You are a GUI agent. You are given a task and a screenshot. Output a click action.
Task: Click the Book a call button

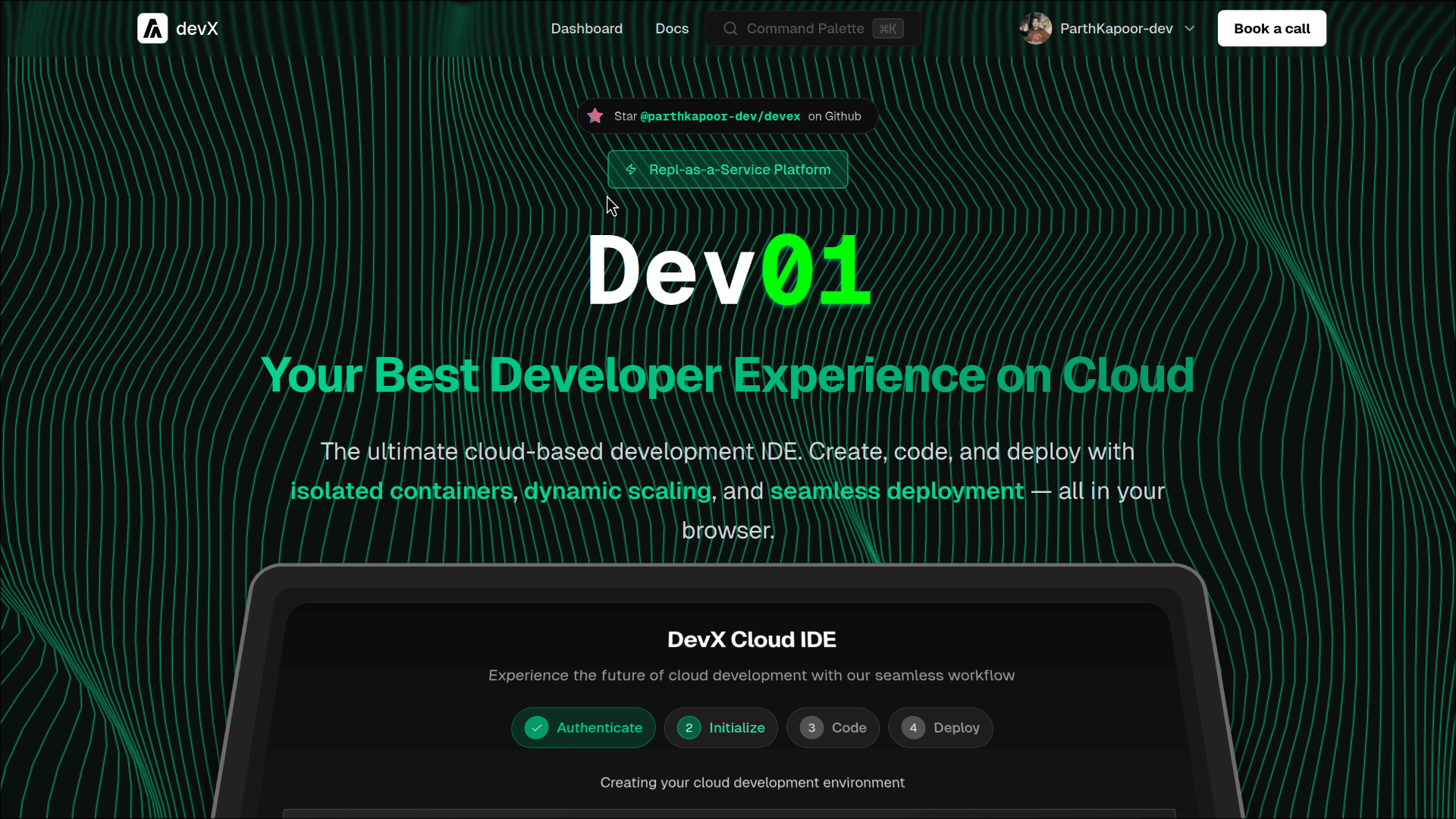pyautogui.click(x=1272, y=29)
